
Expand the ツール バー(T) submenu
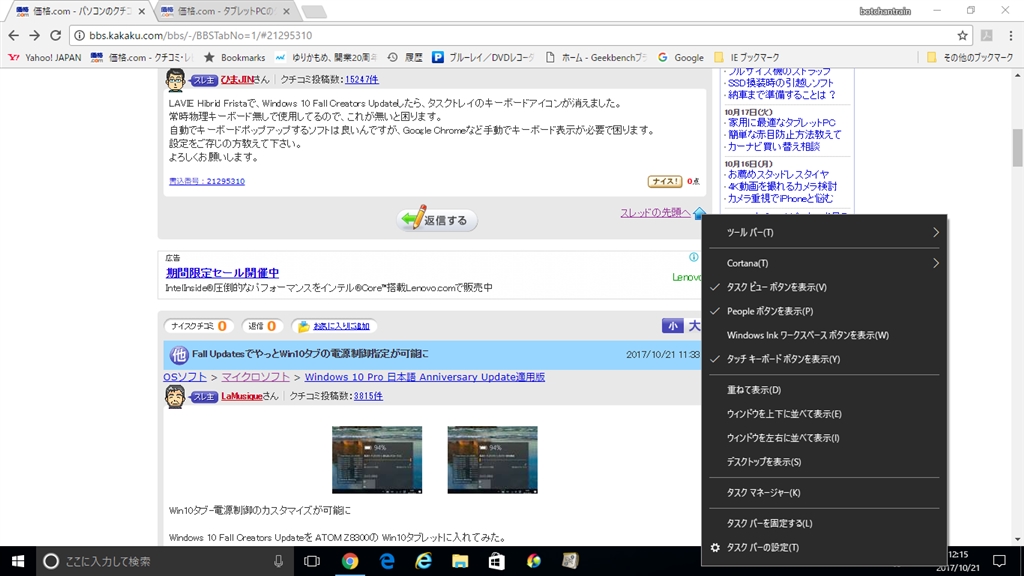[824, 232]
